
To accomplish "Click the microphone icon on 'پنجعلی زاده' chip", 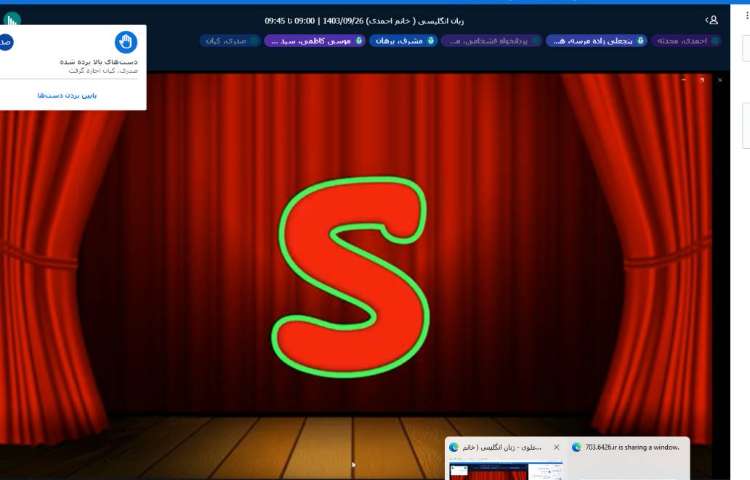I will click(640, 41).
